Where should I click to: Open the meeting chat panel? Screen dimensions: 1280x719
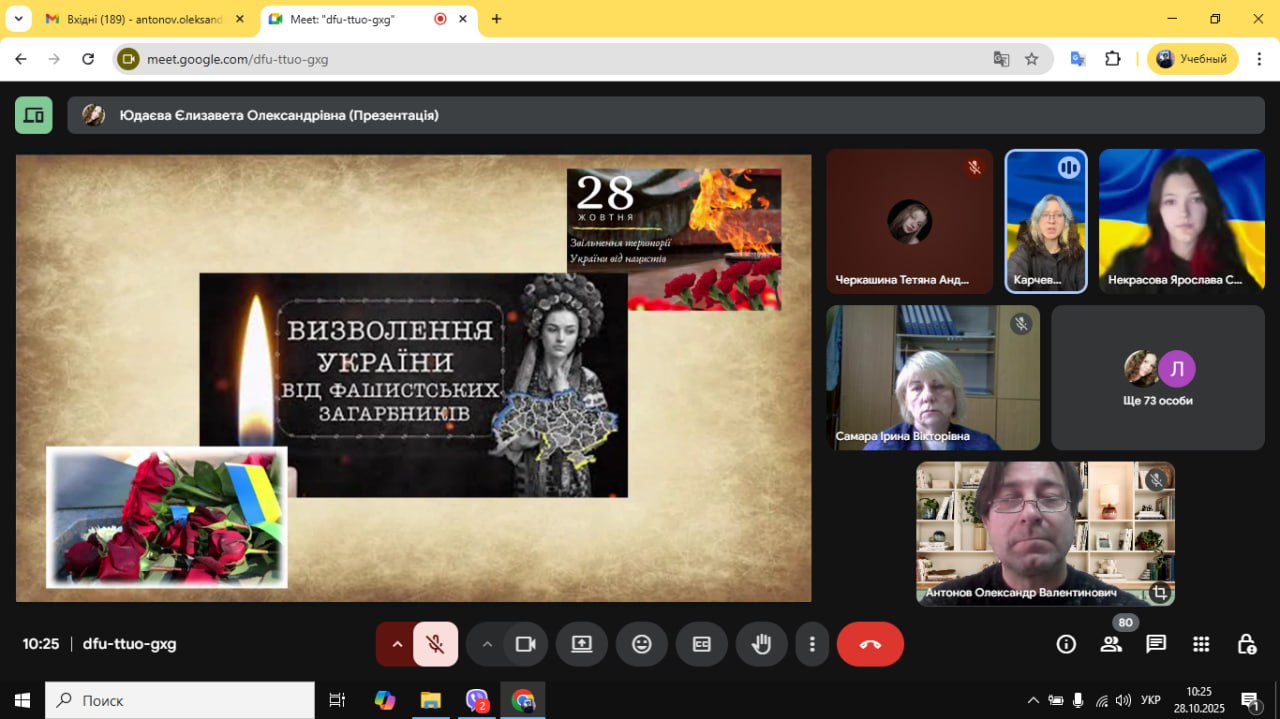pos(1156,644)
